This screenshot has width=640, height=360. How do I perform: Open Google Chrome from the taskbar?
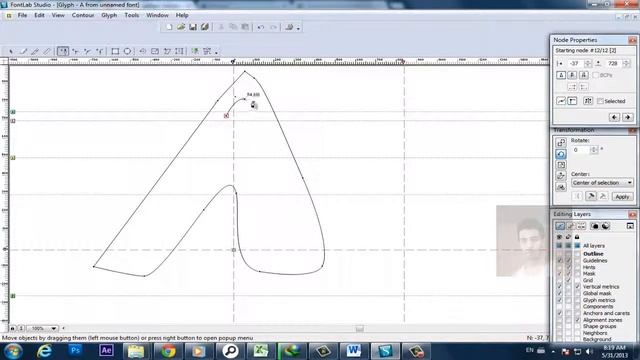(x=168, y=351)
